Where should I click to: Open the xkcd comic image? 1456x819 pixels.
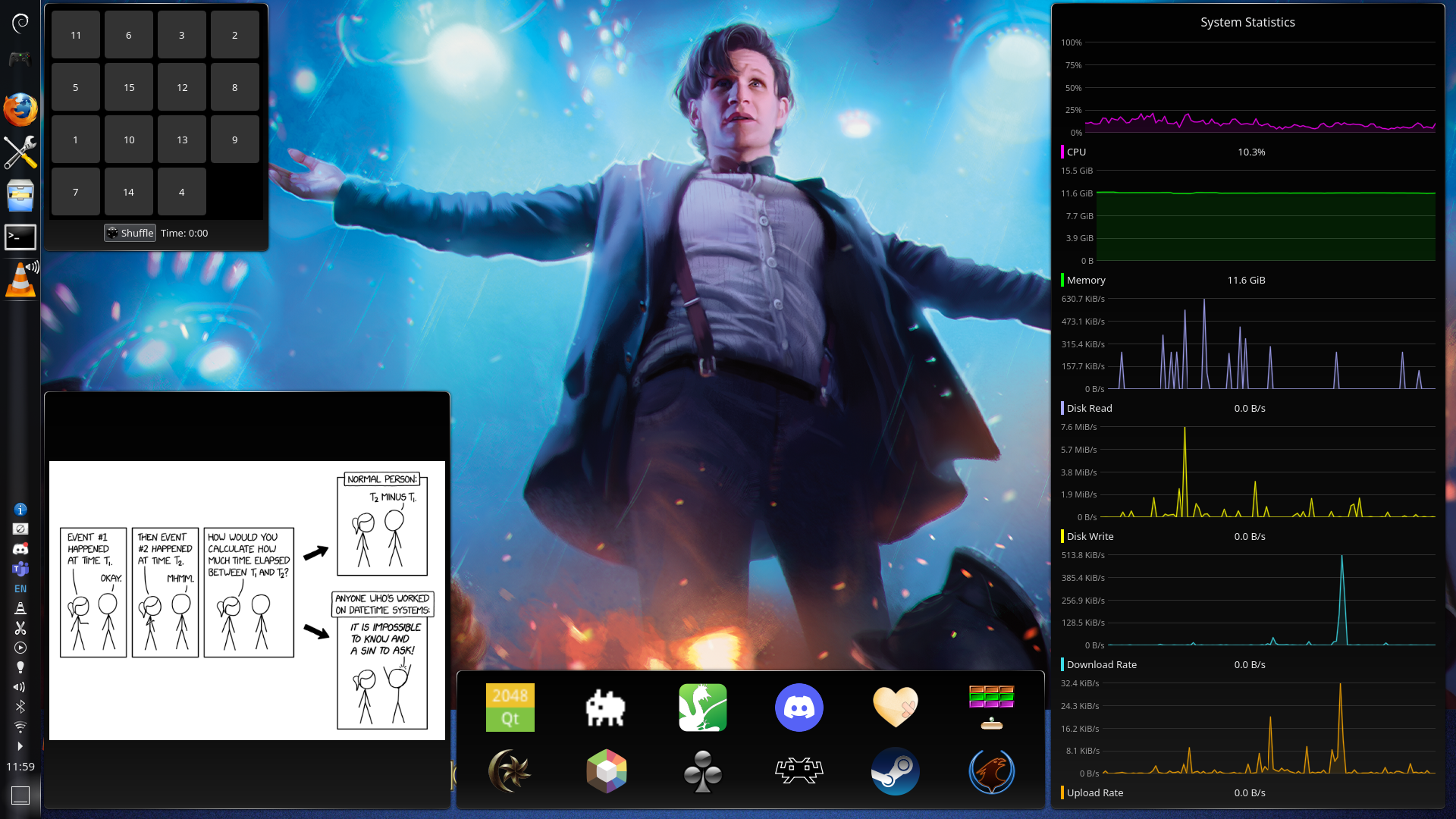coord(247,601)
